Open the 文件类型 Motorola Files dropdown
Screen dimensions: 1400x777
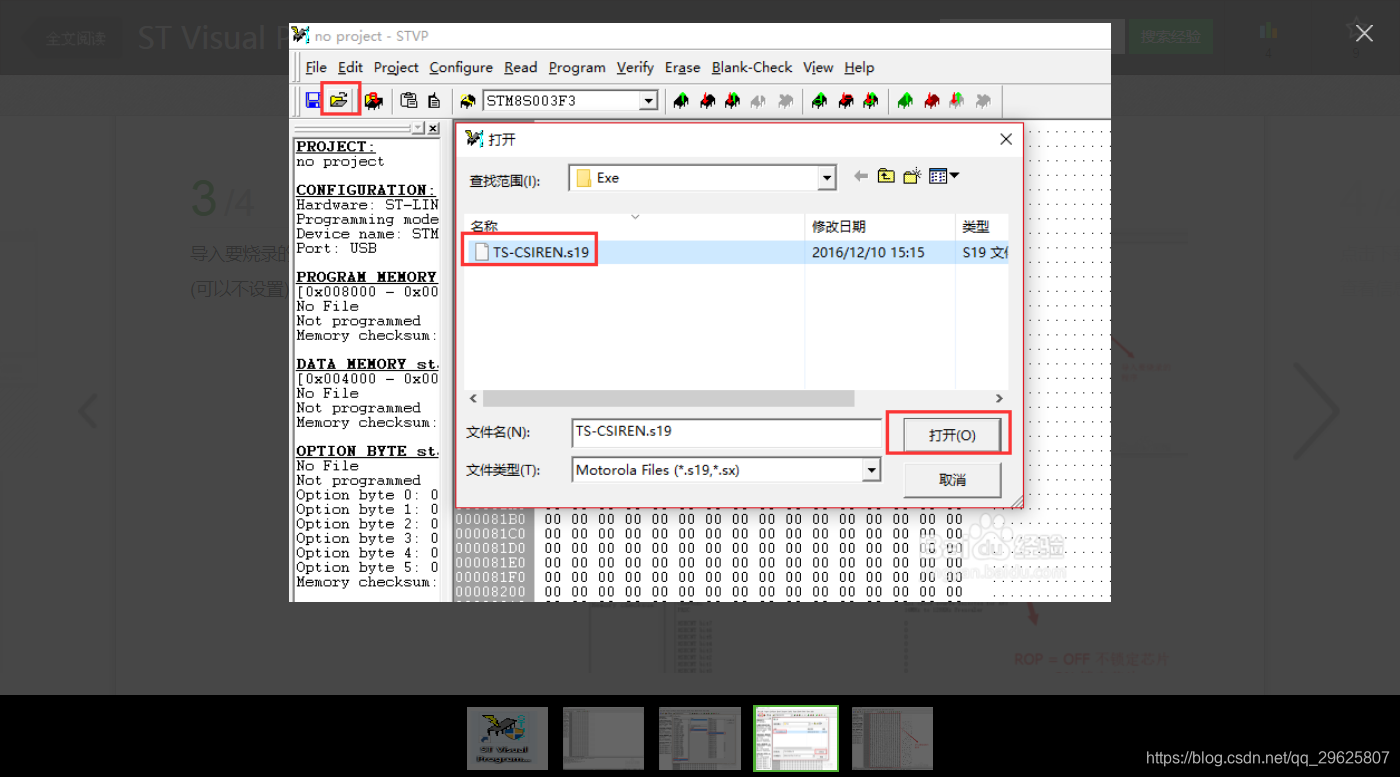pos(870,469)
